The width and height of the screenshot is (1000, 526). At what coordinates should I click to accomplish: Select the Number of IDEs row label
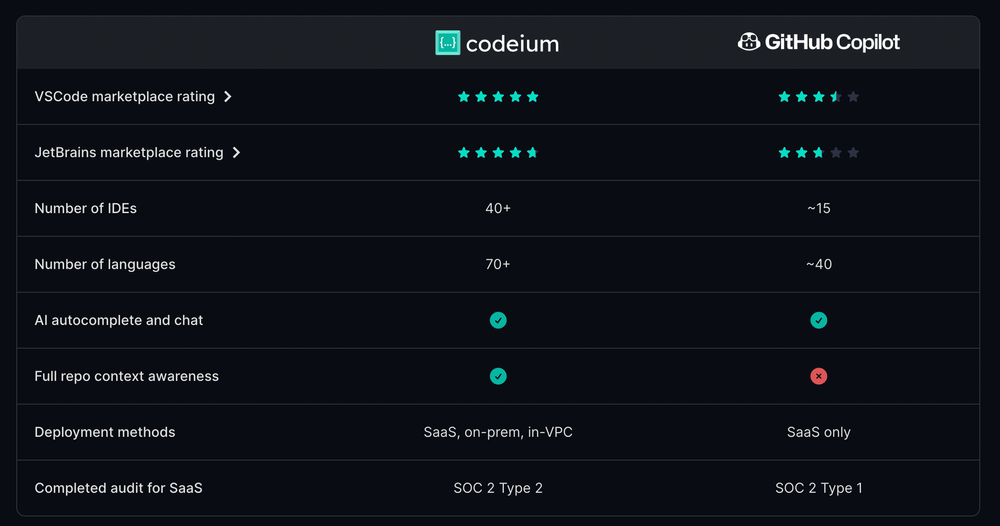[x=86, y=209]
